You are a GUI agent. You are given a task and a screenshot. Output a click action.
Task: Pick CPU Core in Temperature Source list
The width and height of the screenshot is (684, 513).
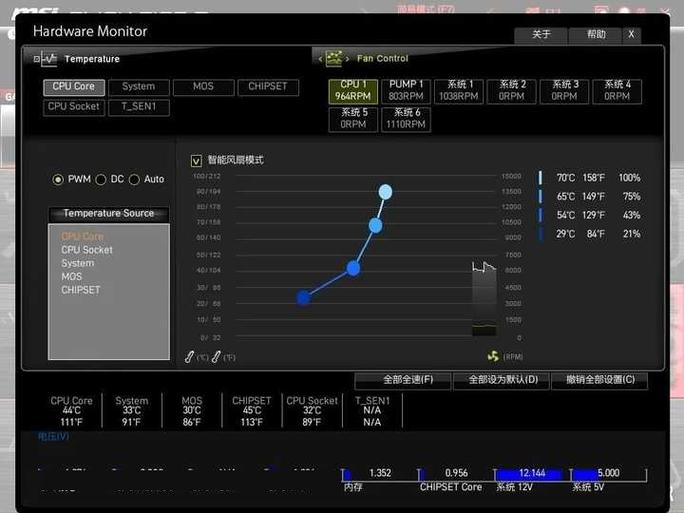tap(82, 236)
